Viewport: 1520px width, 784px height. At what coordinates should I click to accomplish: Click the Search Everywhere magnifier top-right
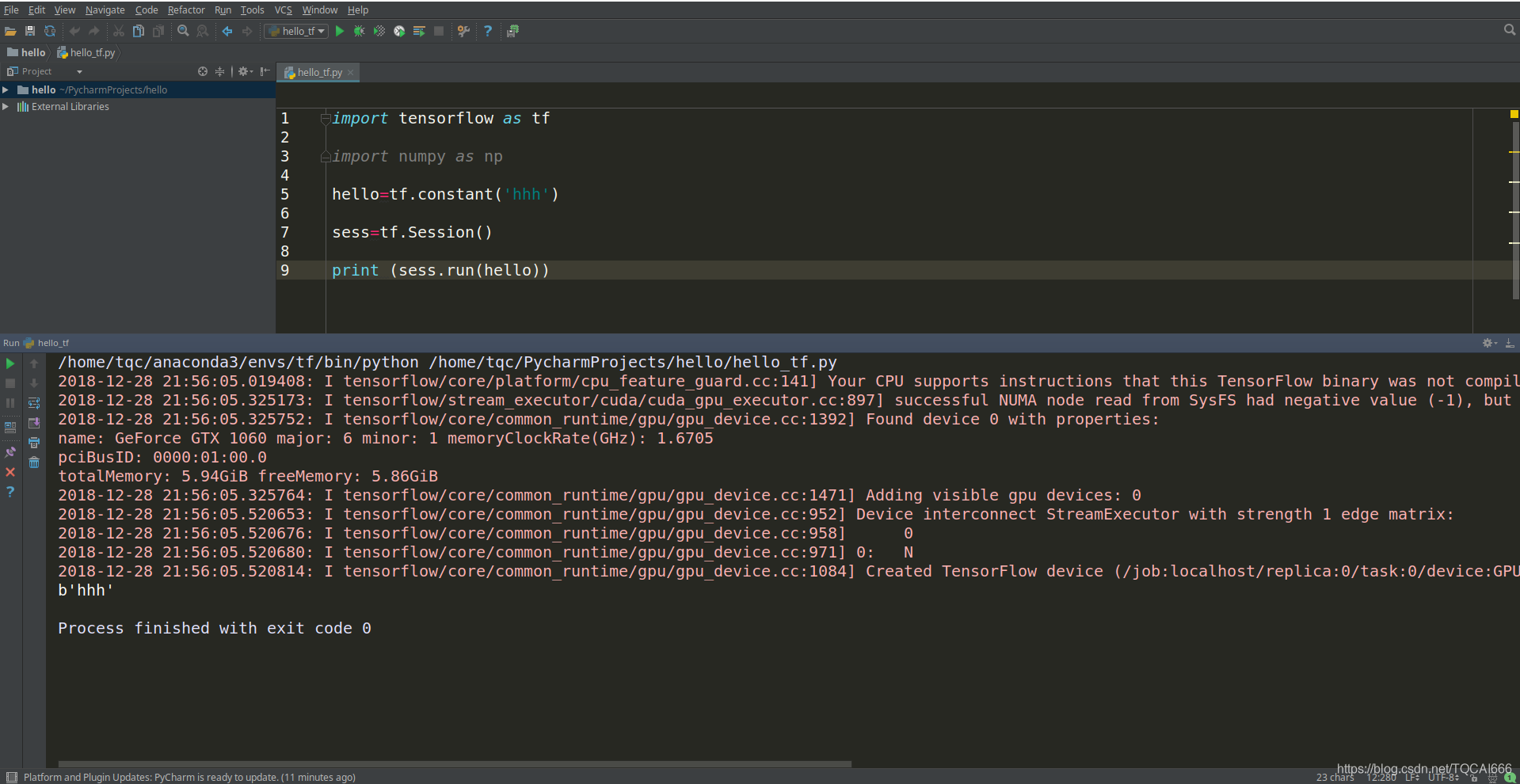[1510, 30]
